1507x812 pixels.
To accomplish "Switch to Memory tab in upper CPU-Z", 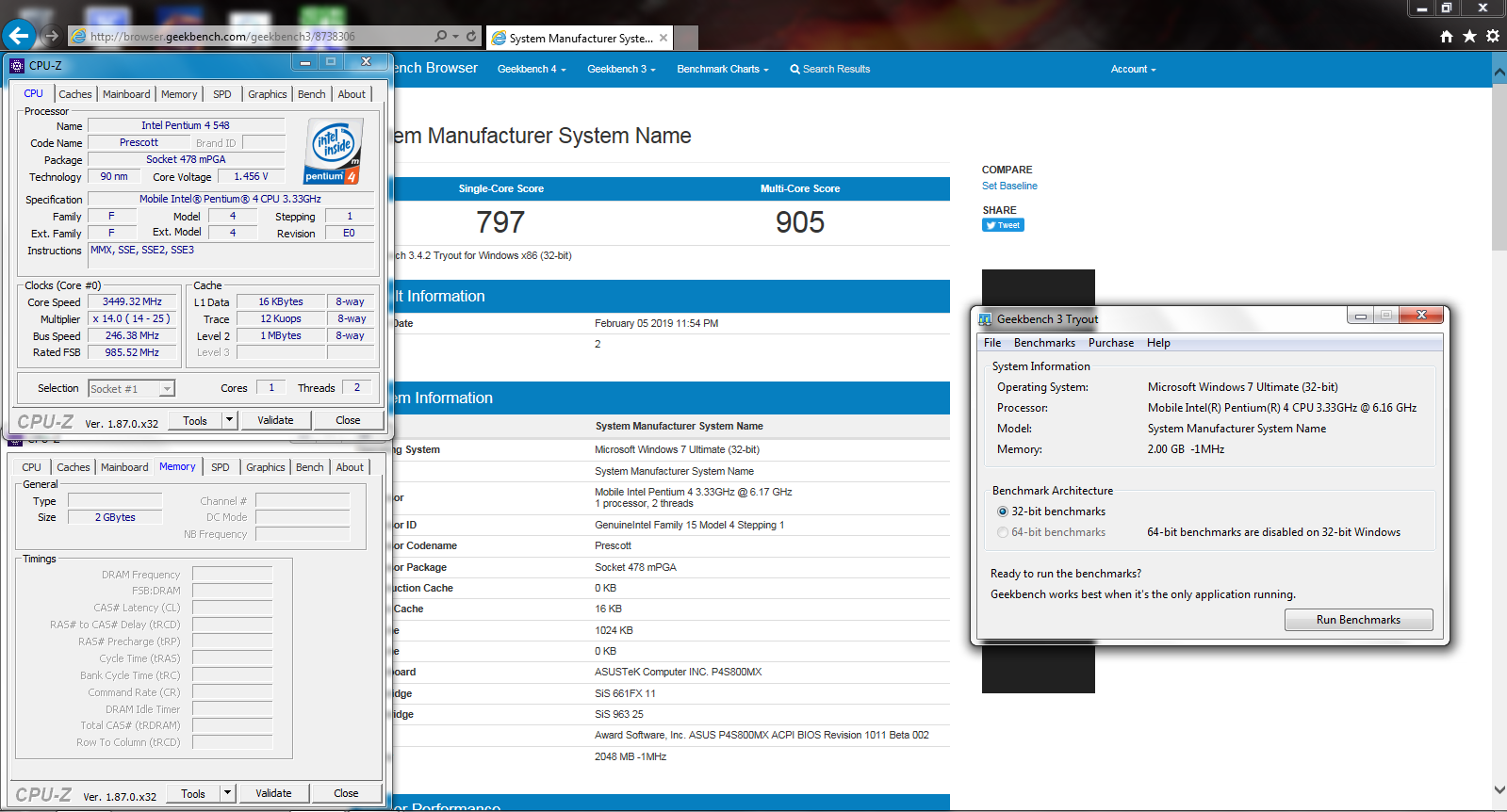I will click(x=179, y=94).
